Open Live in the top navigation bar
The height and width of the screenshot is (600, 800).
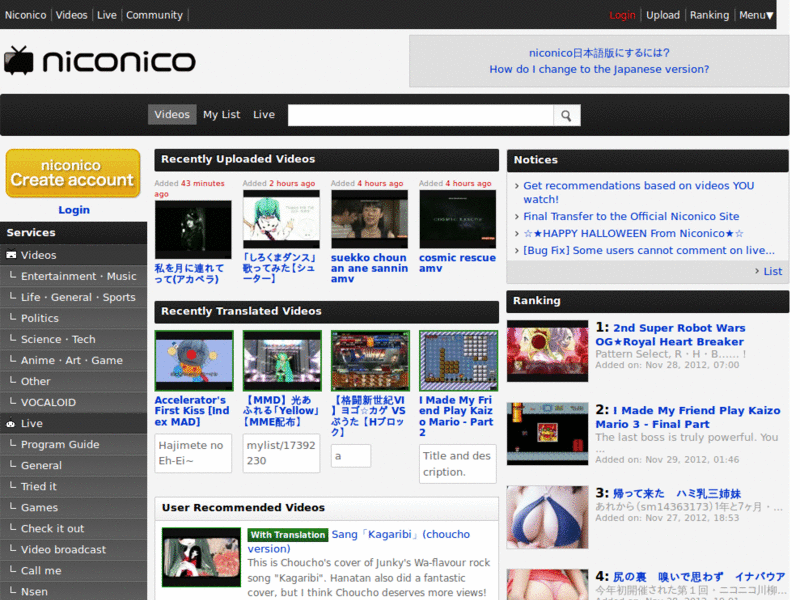(x=107, y=15)
